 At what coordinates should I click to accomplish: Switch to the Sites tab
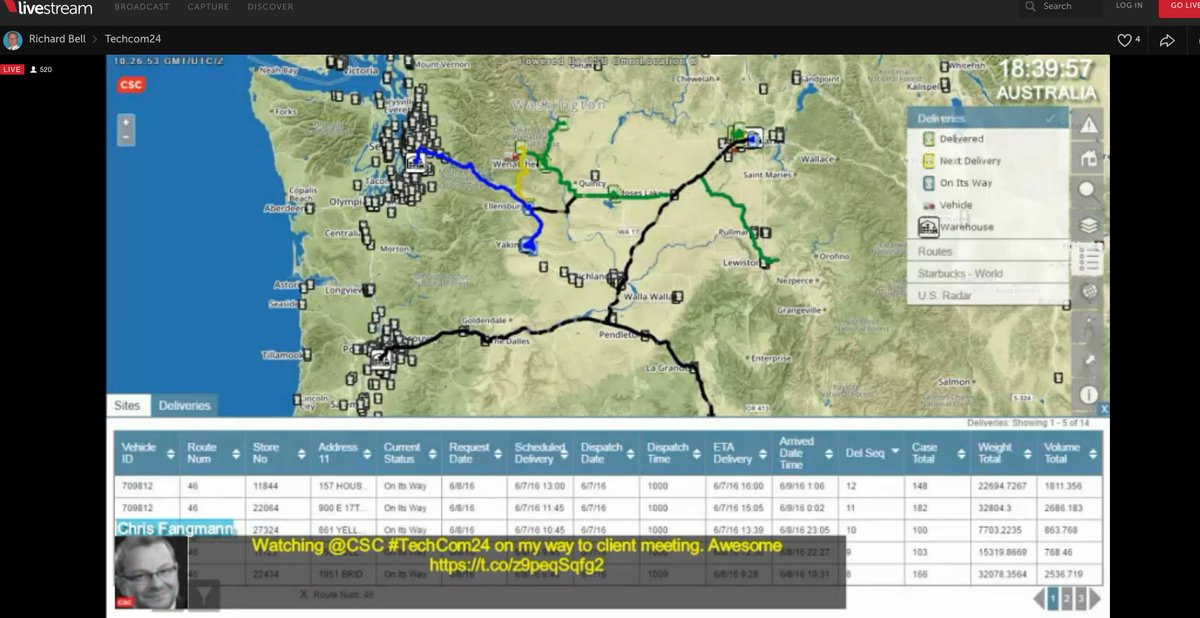128,405
